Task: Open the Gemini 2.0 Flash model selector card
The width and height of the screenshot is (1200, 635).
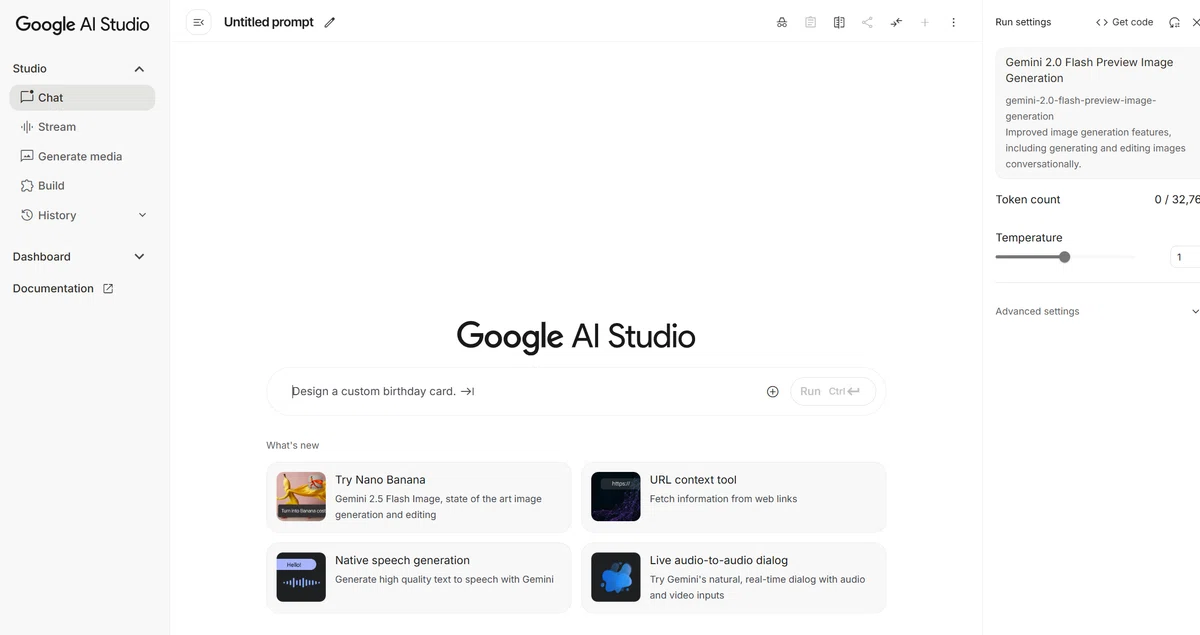Action: (1098, 112)
